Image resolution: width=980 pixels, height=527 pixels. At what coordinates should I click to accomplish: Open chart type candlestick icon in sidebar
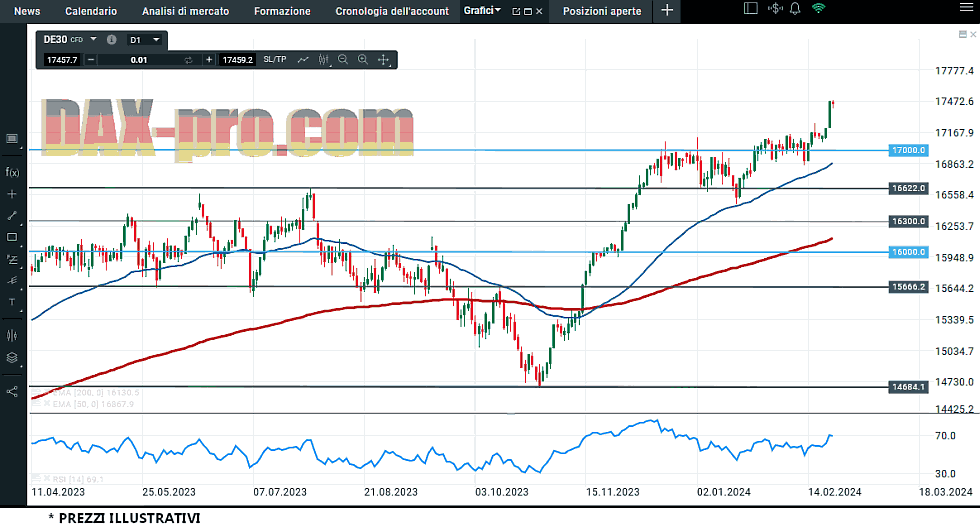tap(12, 336)
